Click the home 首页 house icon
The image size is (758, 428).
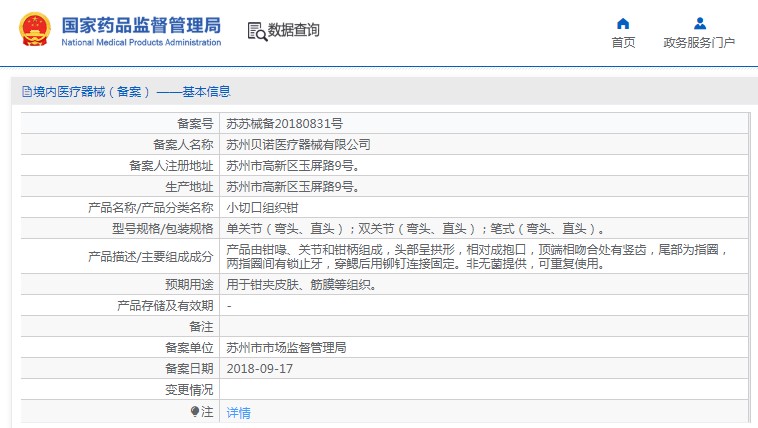pos(623,23)
